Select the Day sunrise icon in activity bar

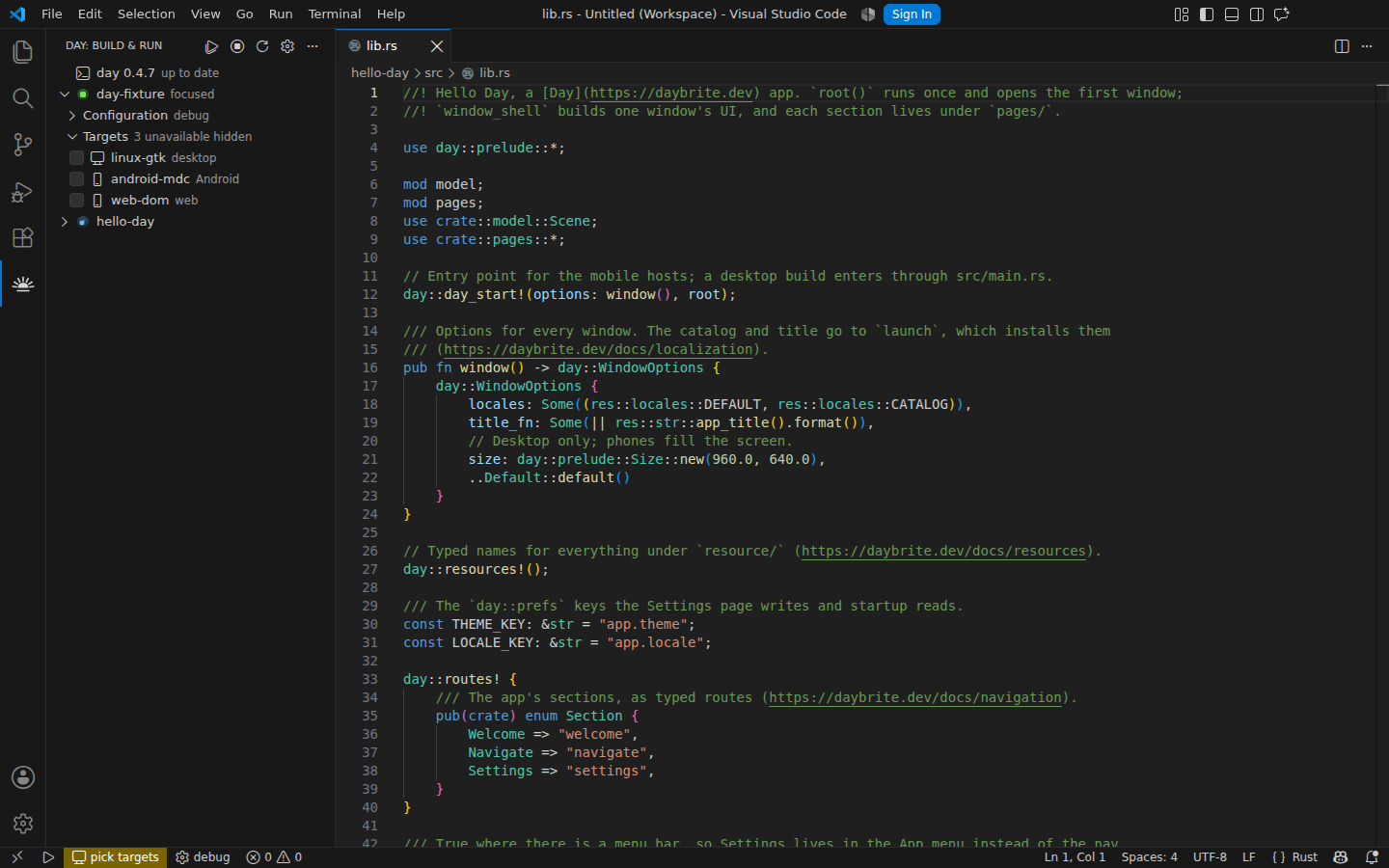coord(22,284)
